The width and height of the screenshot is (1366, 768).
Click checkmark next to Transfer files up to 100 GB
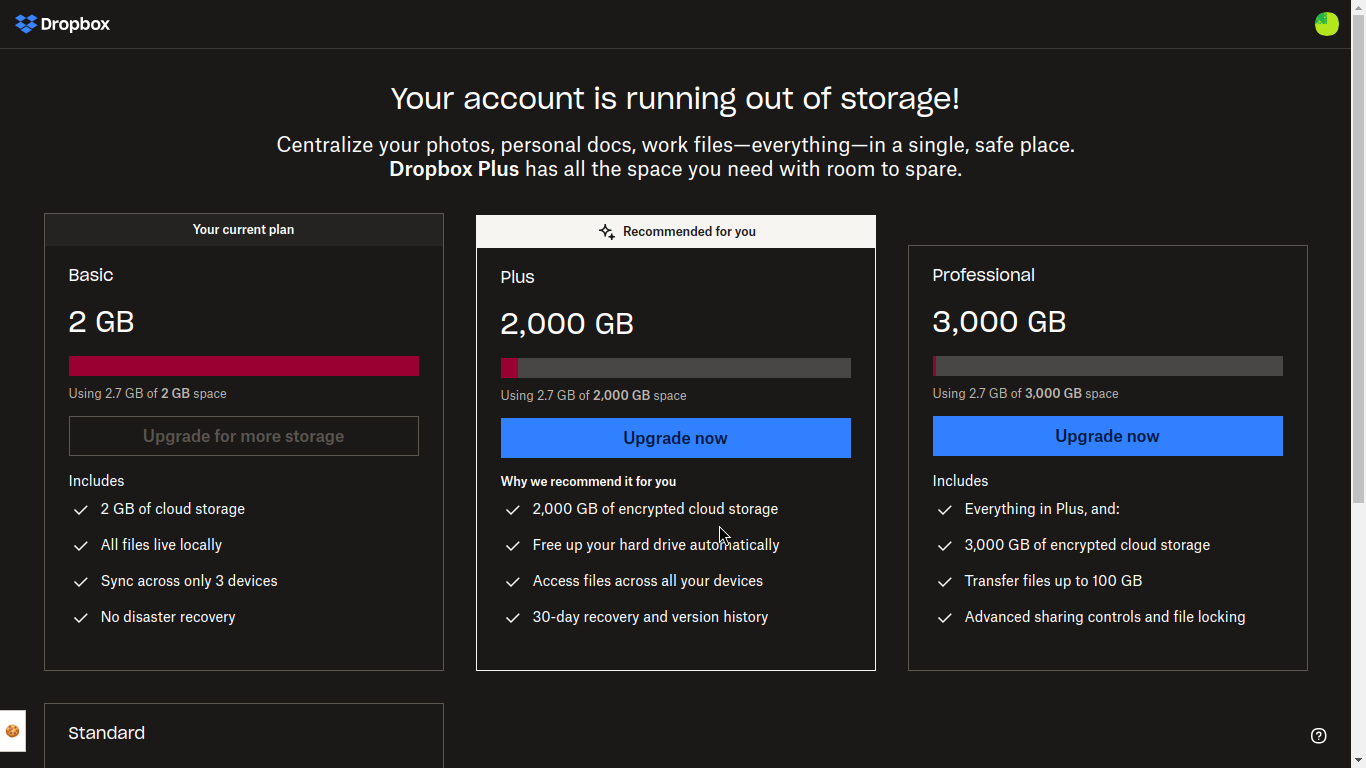coord(945,582)
